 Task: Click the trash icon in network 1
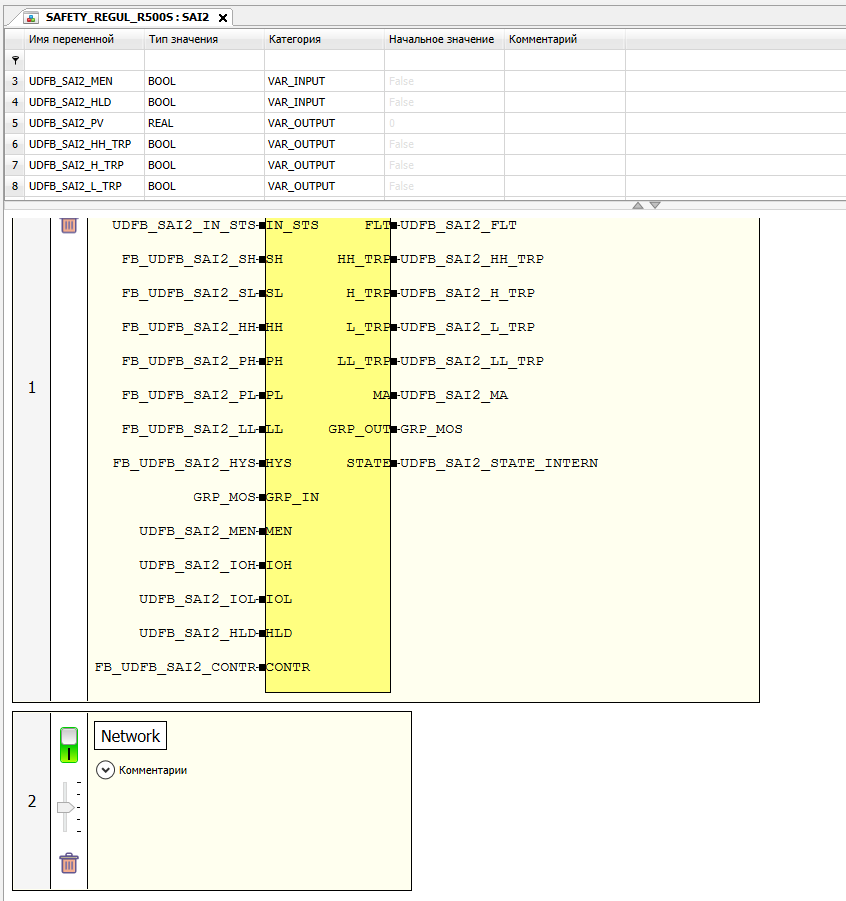pyautogui.click(x=69, y=225)
